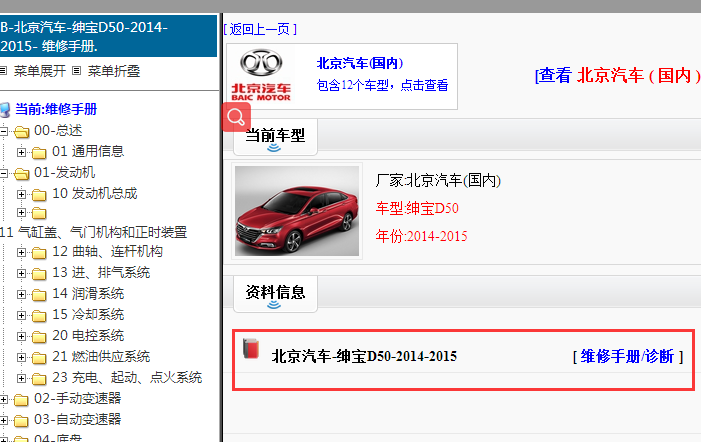Screen dimensions: 701x442
Task: Click the 菜单展开 icon
Action: click(4, 71)
